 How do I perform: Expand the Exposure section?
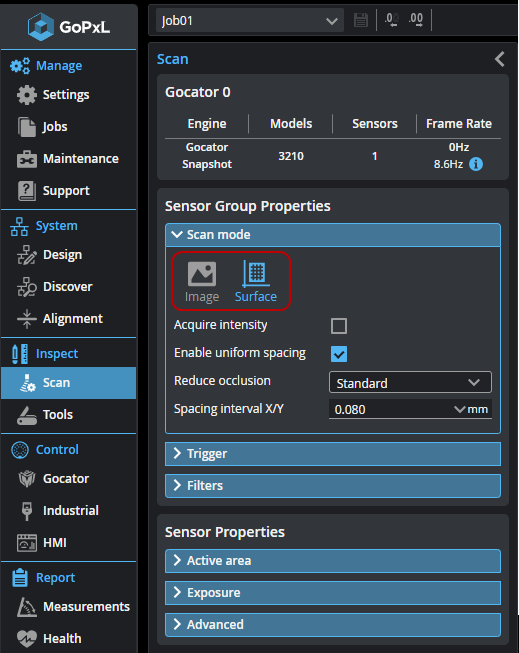333,593
